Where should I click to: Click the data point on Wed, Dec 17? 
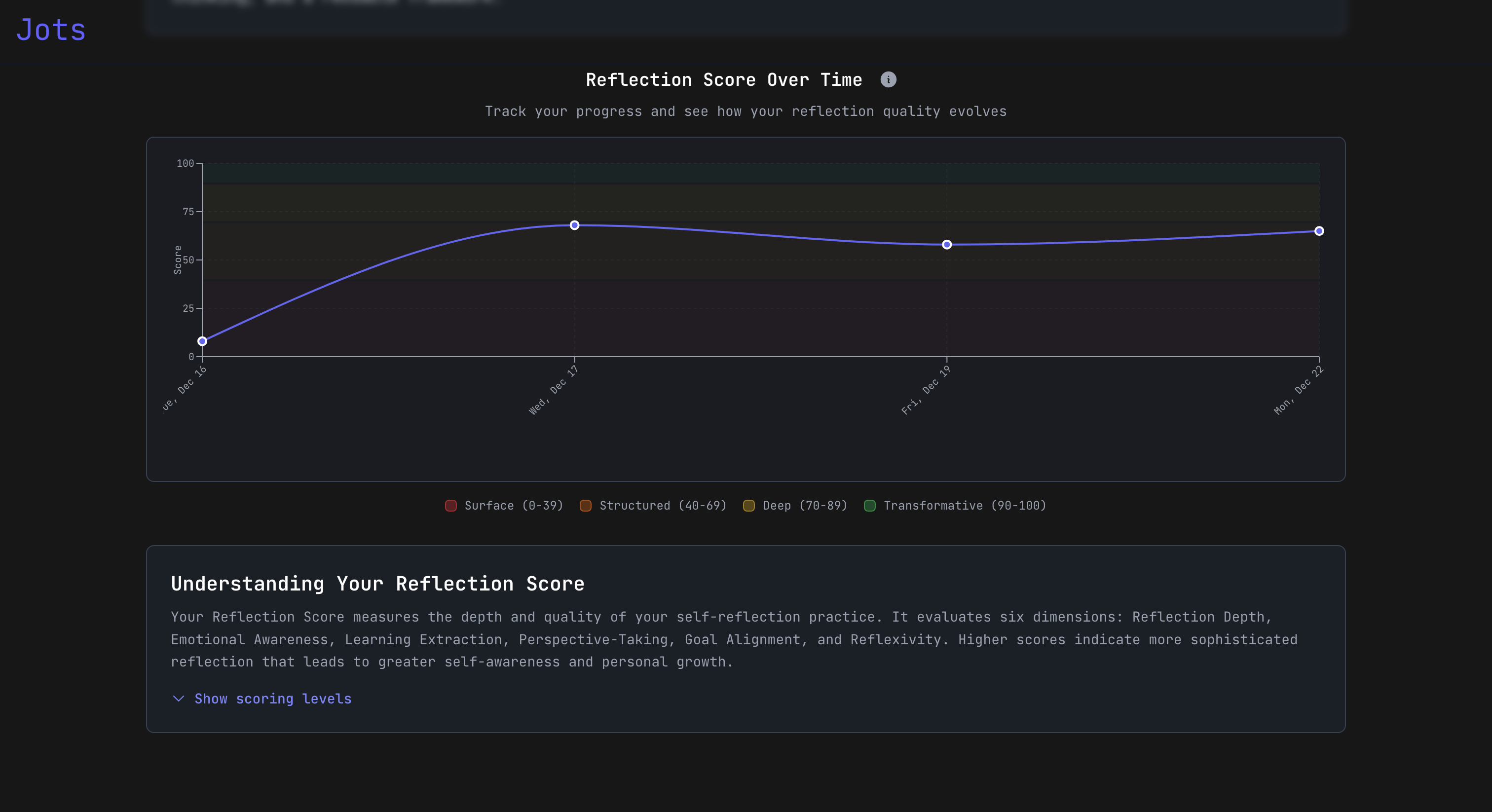(574, 225)
